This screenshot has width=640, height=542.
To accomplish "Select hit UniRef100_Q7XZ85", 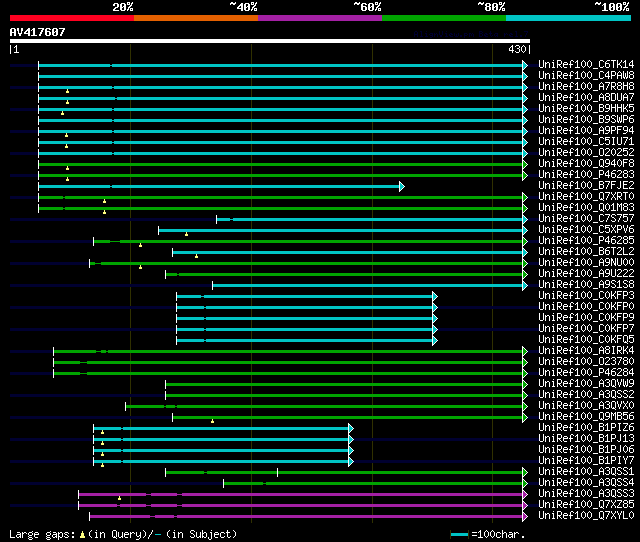I will (x=586, y=505).
